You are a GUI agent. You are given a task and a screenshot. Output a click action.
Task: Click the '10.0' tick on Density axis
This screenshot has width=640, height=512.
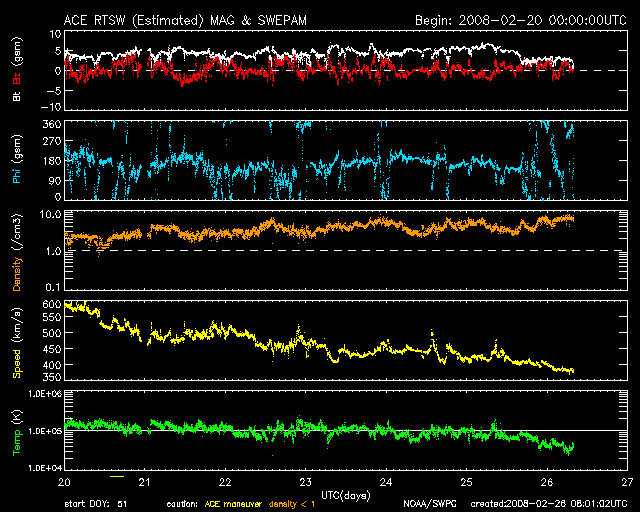[51, 214]
